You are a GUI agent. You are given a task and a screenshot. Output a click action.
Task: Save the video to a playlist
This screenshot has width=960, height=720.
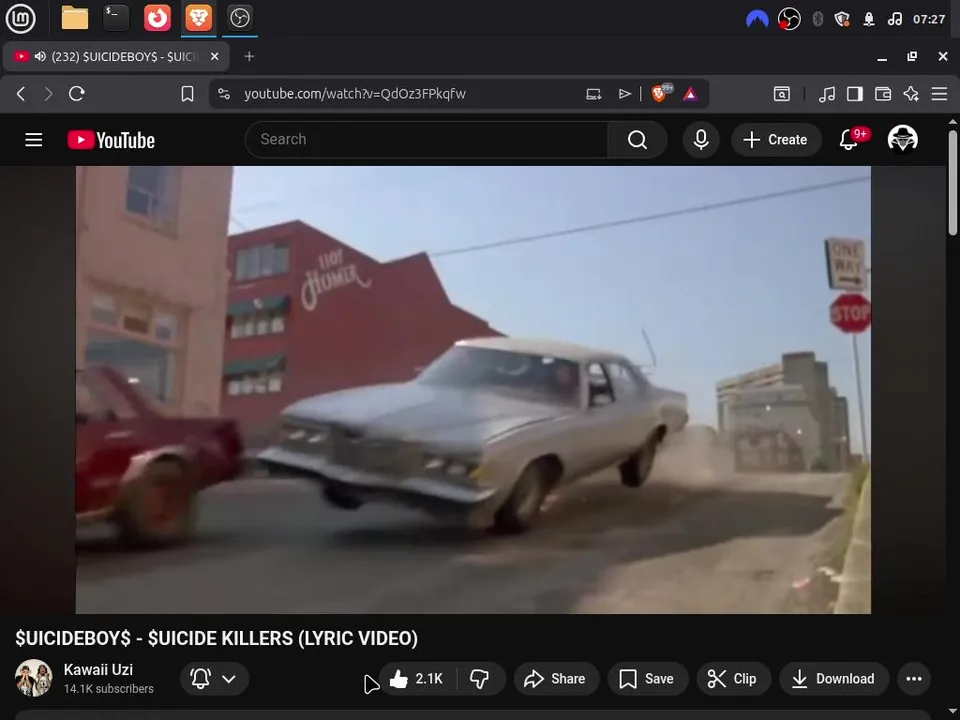[x=647, y=678]
